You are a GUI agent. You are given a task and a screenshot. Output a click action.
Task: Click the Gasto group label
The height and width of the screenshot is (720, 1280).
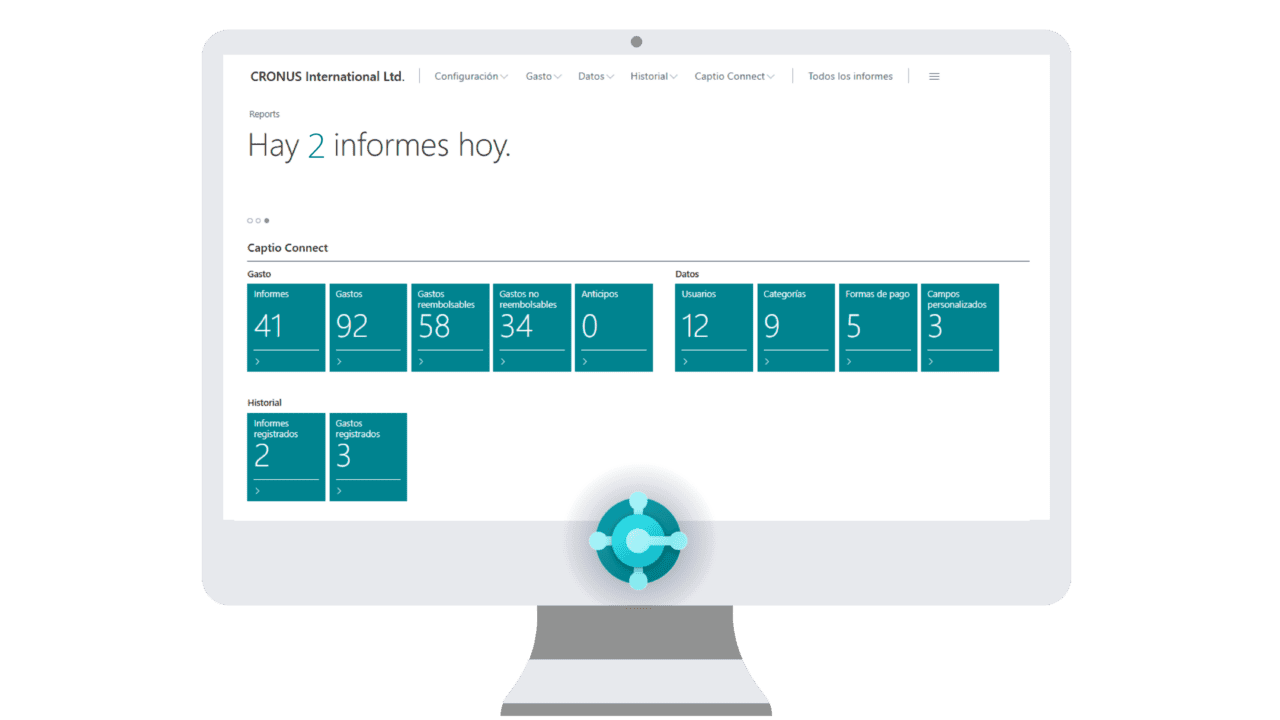coord(259,273)
